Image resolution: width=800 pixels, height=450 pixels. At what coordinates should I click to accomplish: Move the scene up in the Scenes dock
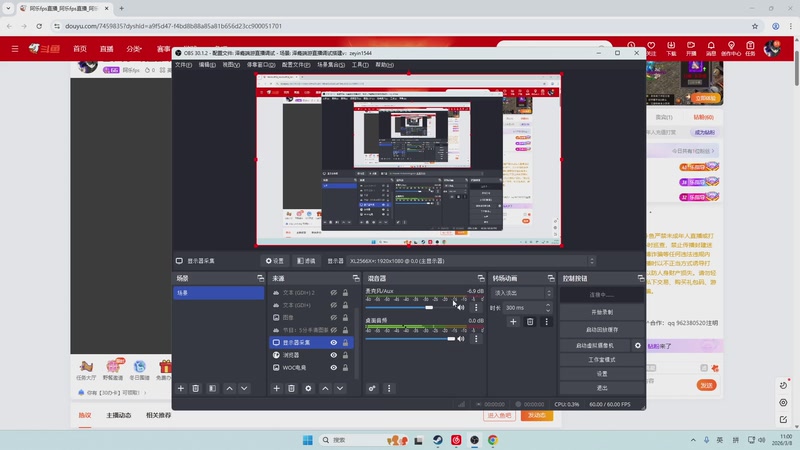(230, 388)
